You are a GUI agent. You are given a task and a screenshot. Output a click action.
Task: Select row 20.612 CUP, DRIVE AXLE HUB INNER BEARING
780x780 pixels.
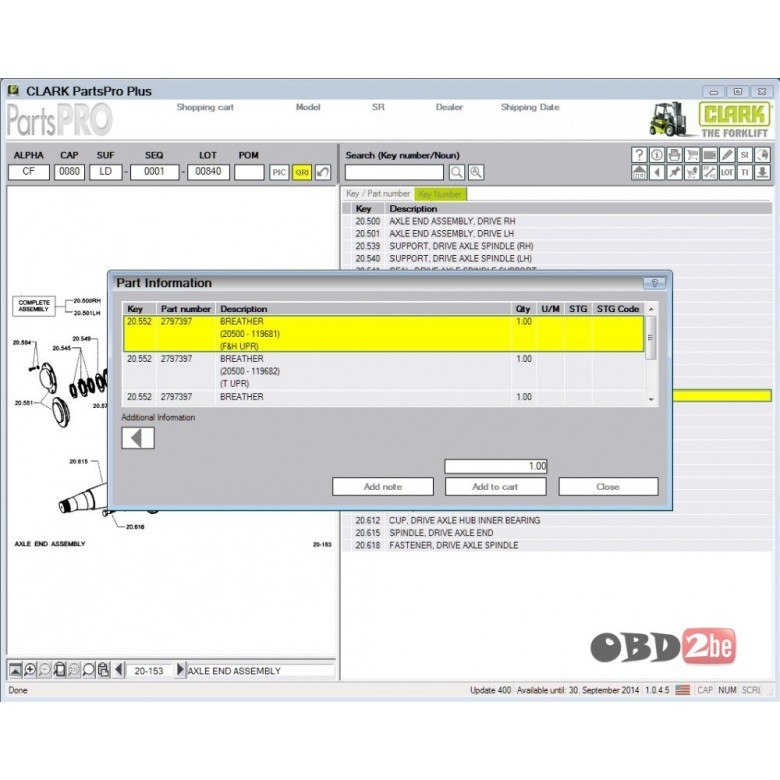[557, 520]
